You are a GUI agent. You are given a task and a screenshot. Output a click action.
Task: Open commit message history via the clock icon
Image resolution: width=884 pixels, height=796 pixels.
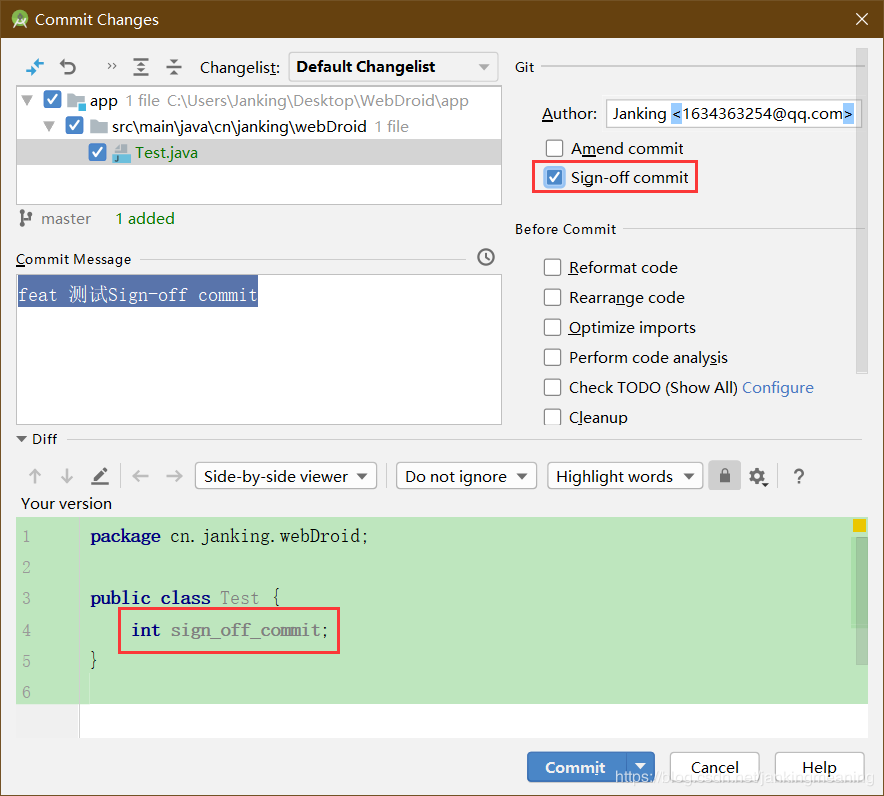[x=486, y=257]
